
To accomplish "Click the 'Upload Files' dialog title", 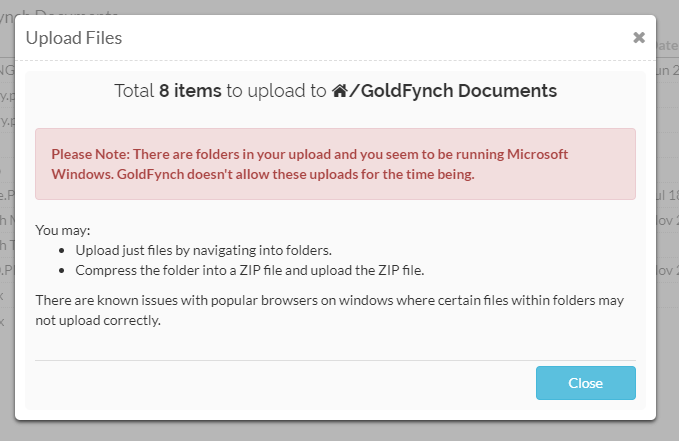I will tap(74, 38).
